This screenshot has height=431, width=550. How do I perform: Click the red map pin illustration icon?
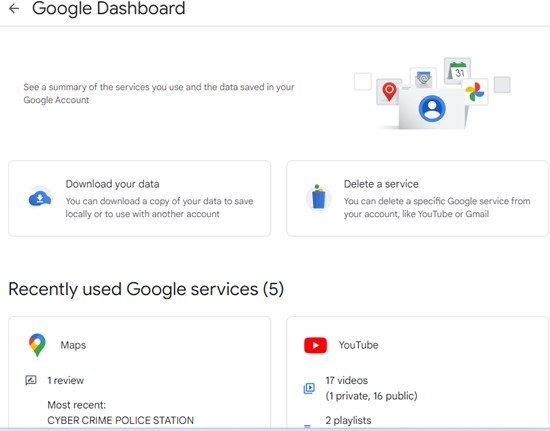[x=389, y=92]
